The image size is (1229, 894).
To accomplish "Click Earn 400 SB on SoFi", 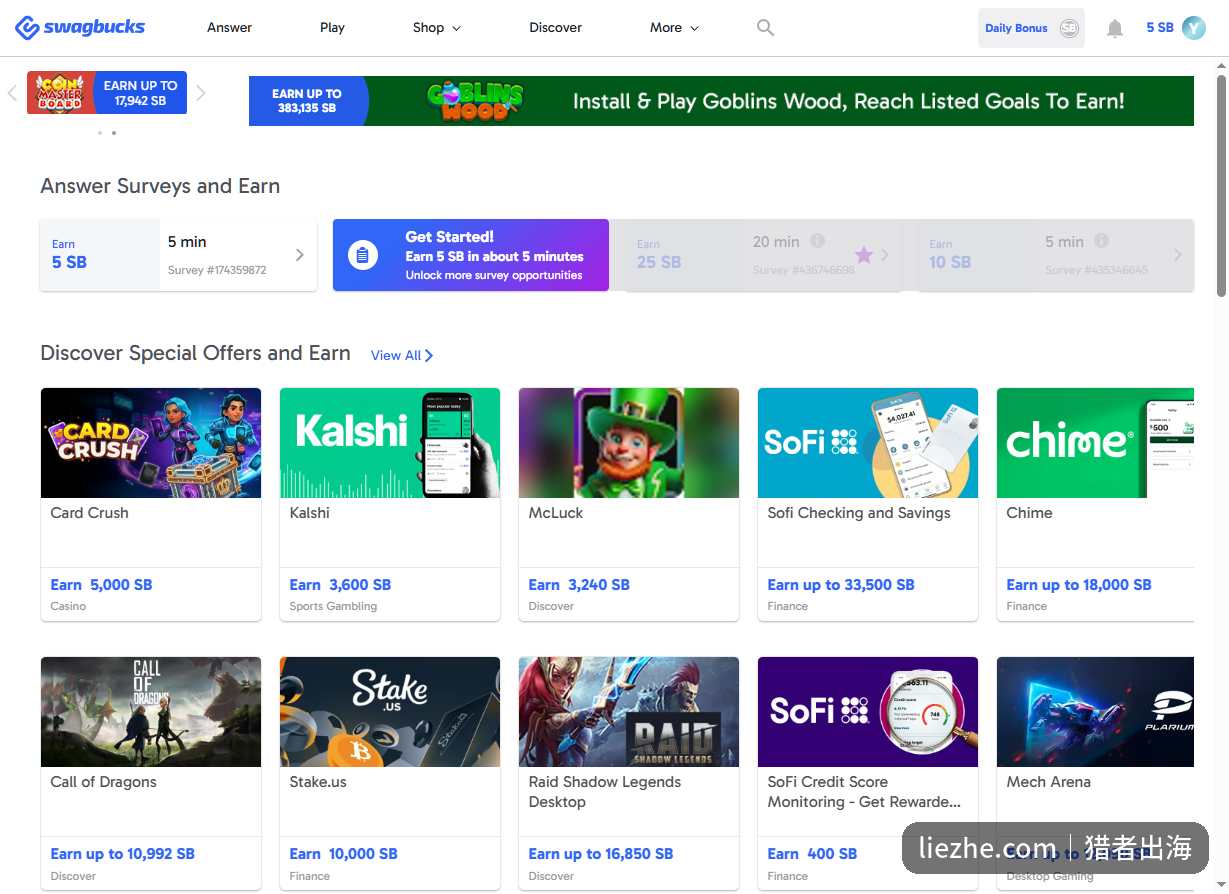I will pos(812,854).
